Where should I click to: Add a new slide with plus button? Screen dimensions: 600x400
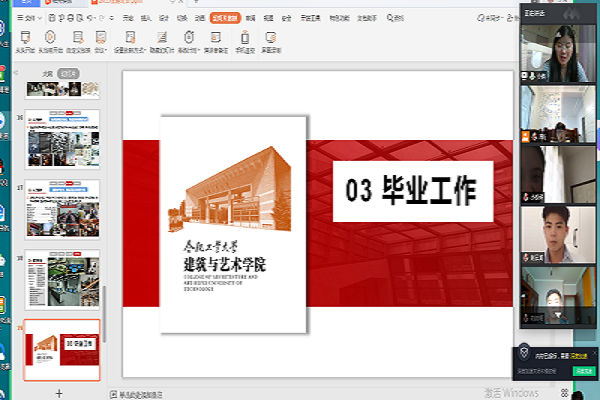[x=59, y=393]
